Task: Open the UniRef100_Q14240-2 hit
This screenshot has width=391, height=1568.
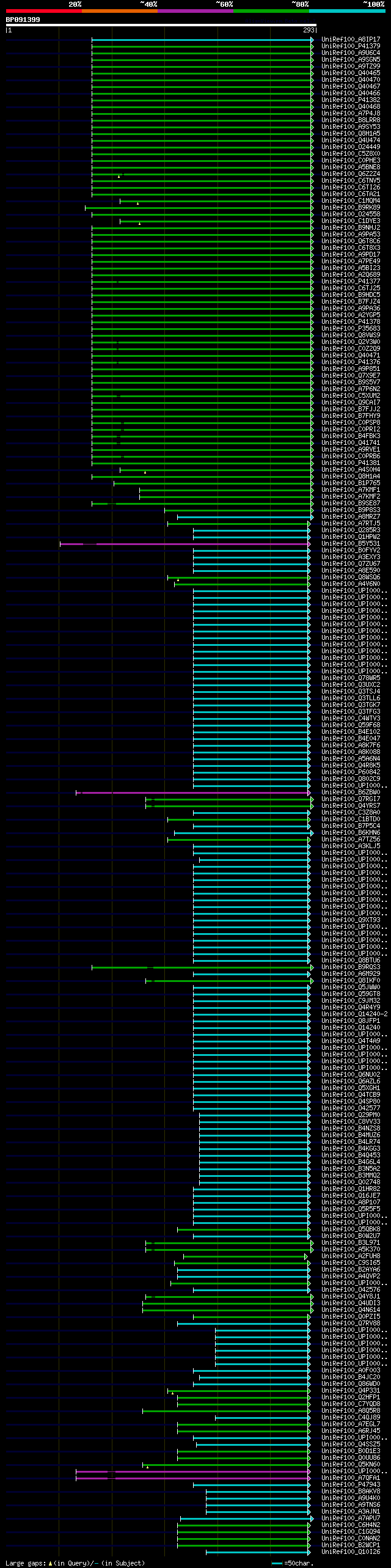Action: click(354, 1014)
